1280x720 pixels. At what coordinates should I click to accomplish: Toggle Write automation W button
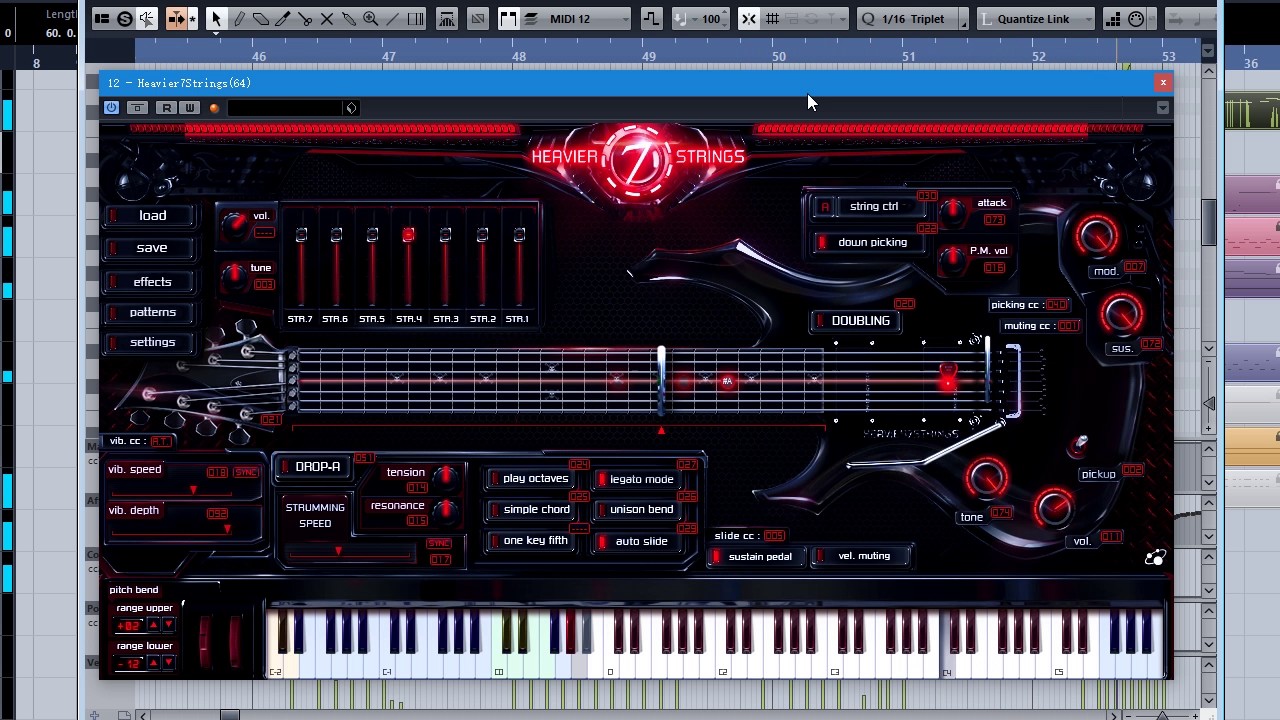click(188, 108)
